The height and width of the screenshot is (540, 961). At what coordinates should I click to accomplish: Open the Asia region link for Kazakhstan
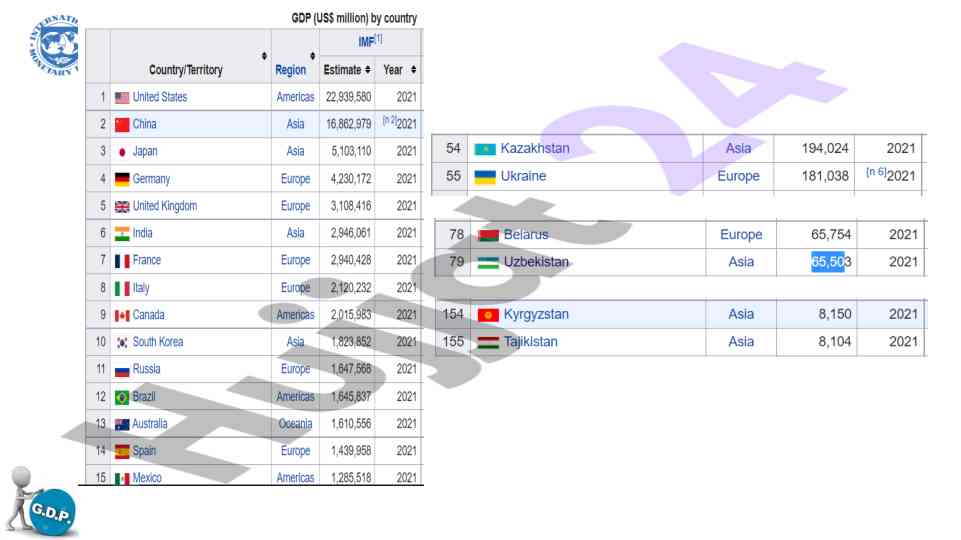pyautogui.click(x=739, y=148)
